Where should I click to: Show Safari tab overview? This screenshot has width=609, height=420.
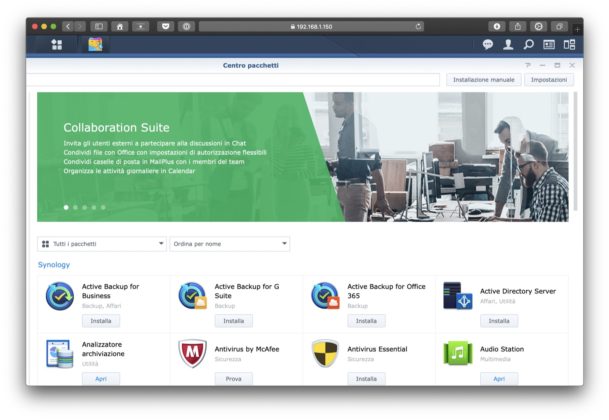click(559, 26)
